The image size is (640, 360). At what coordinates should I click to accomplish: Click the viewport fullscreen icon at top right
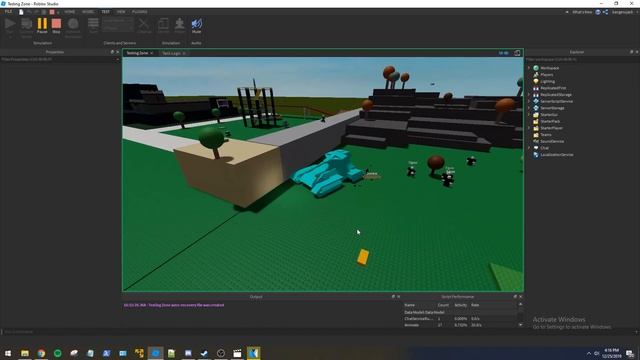(x=517, y=53)
